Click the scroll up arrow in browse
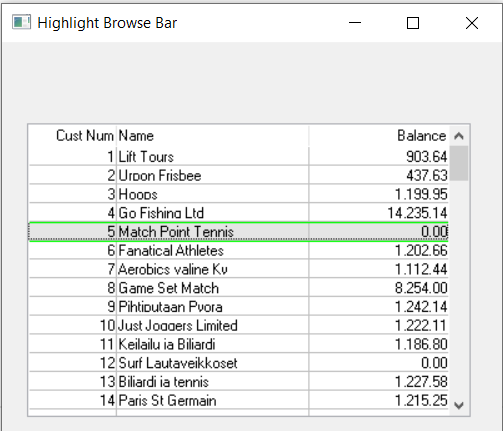 coord(459,136)
